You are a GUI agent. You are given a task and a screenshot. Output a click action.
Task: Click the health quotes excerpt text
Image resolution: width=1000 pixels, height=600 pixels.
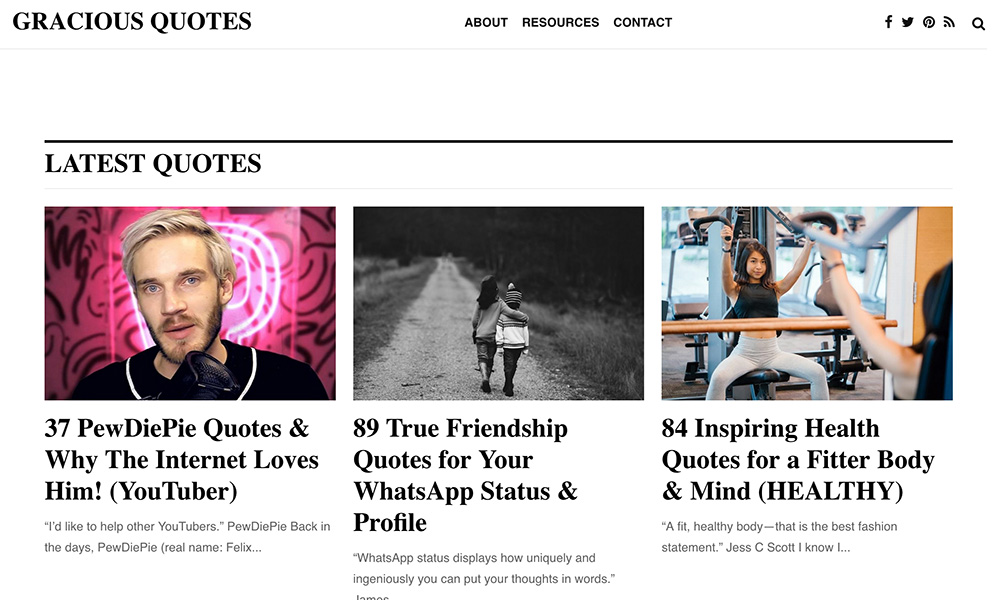(x=779, y=537)
